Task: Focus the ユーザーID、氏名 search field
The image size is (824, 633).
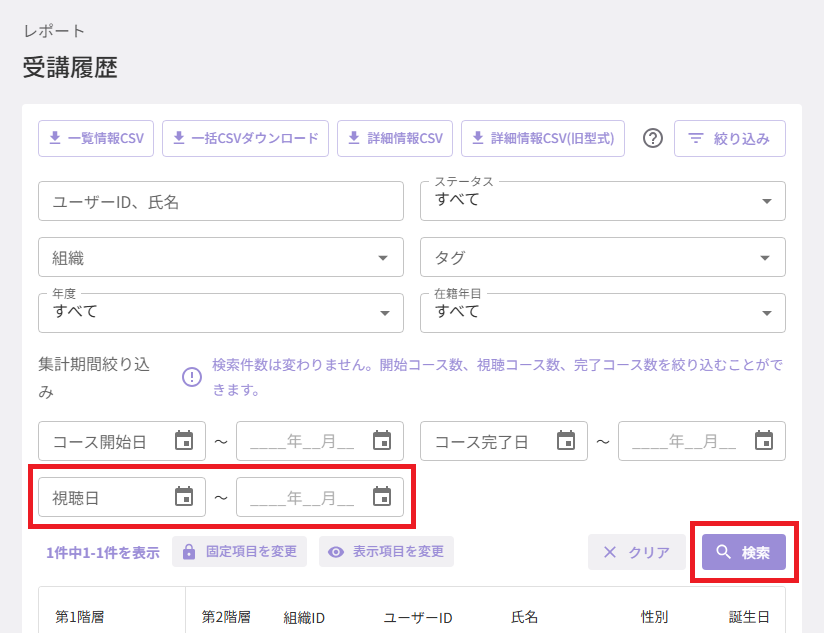Action: 221,201
